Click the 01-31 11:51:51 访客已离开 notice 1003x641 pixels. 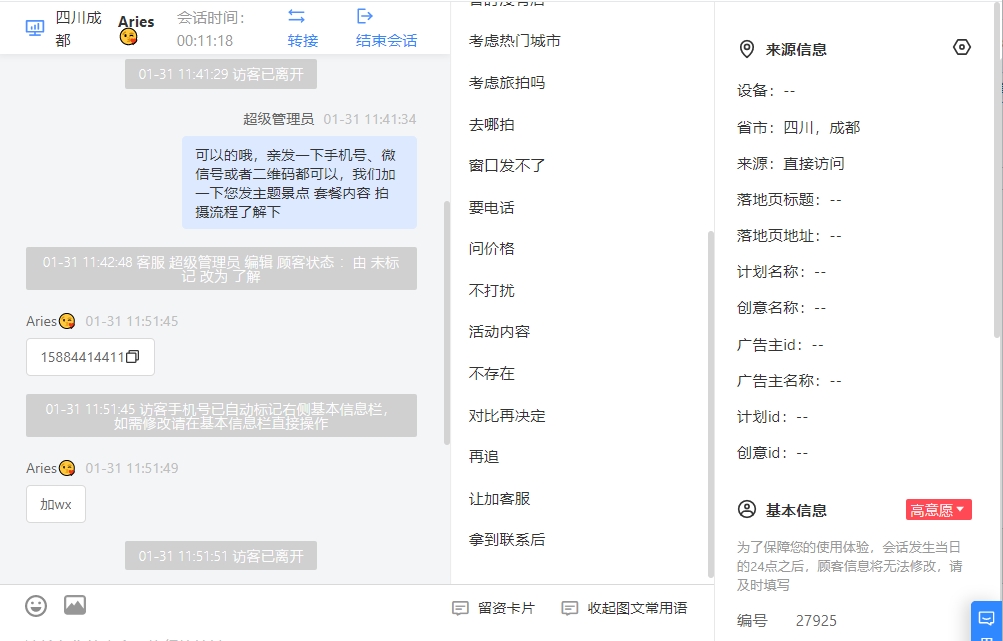[221, 556]
